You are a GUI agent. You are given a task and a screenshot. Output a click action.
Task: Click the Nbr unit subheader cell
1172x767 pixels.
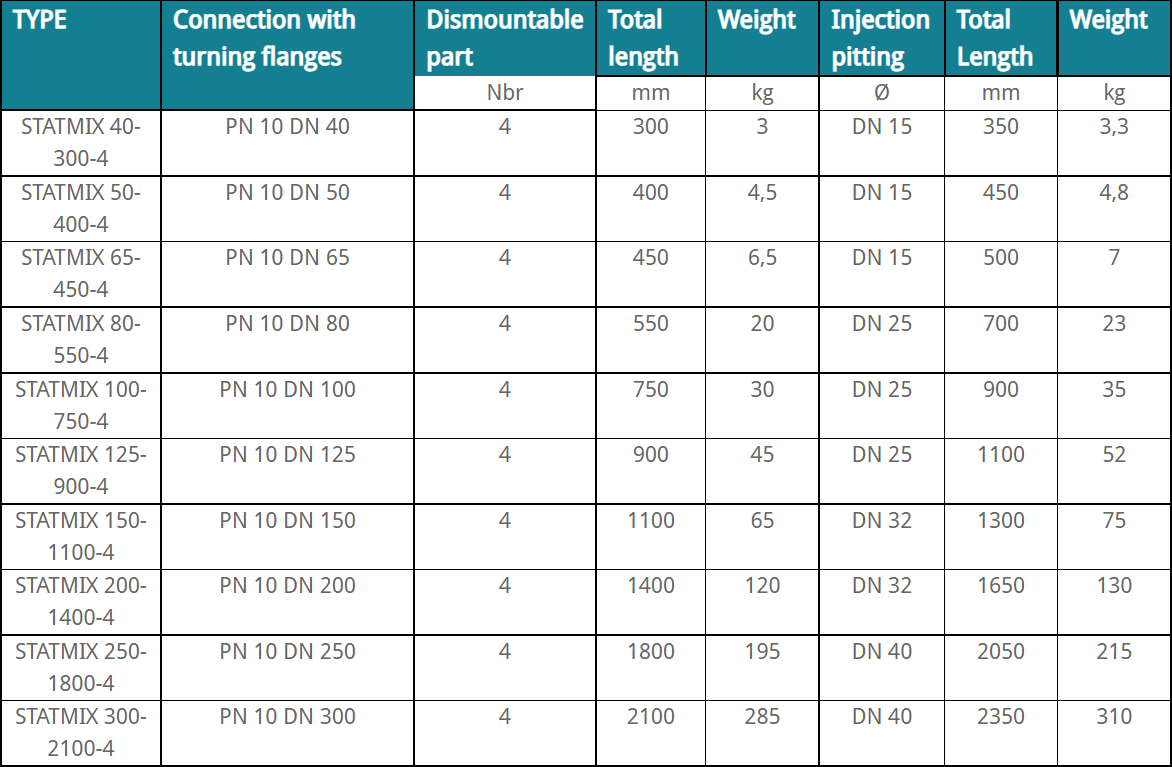(x=504, y=94)
